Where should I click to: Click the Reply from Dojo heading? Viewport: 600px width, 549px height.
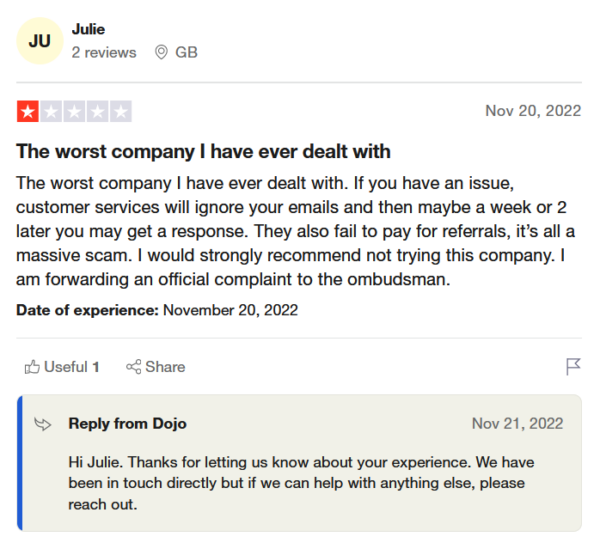pos(127,424)
